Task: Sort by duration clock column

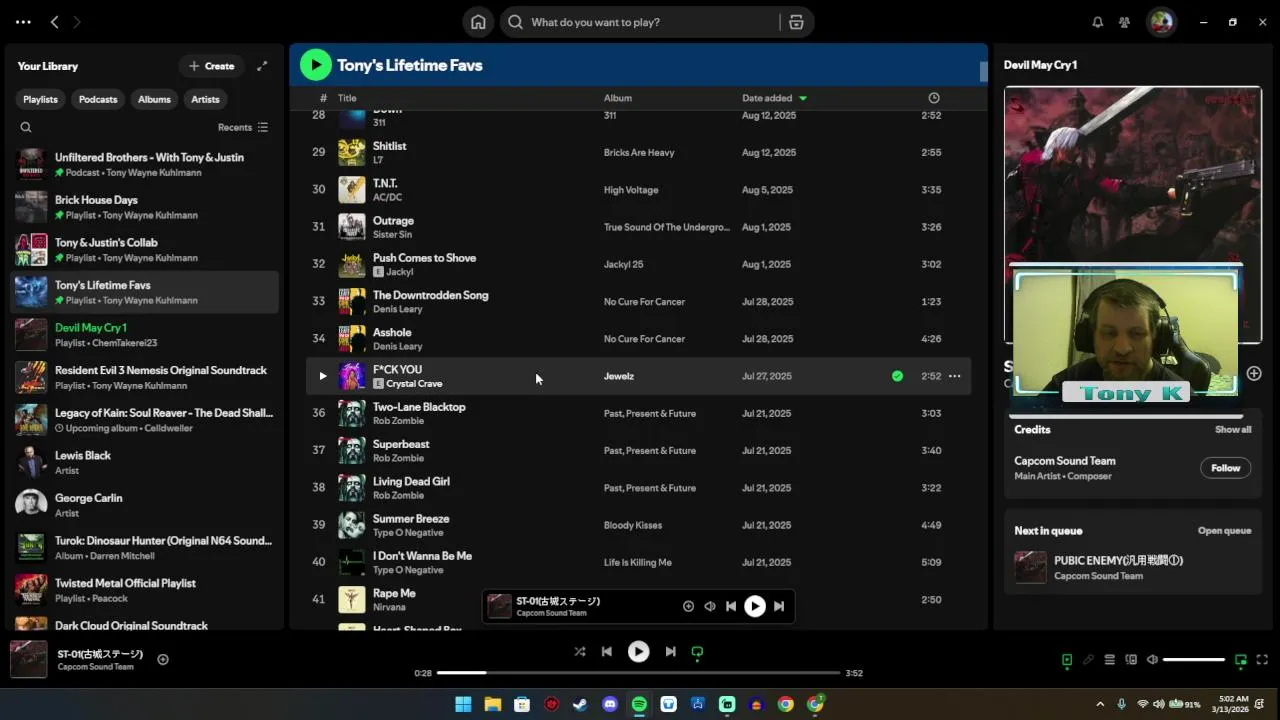Action: click(x=934, y=98)
